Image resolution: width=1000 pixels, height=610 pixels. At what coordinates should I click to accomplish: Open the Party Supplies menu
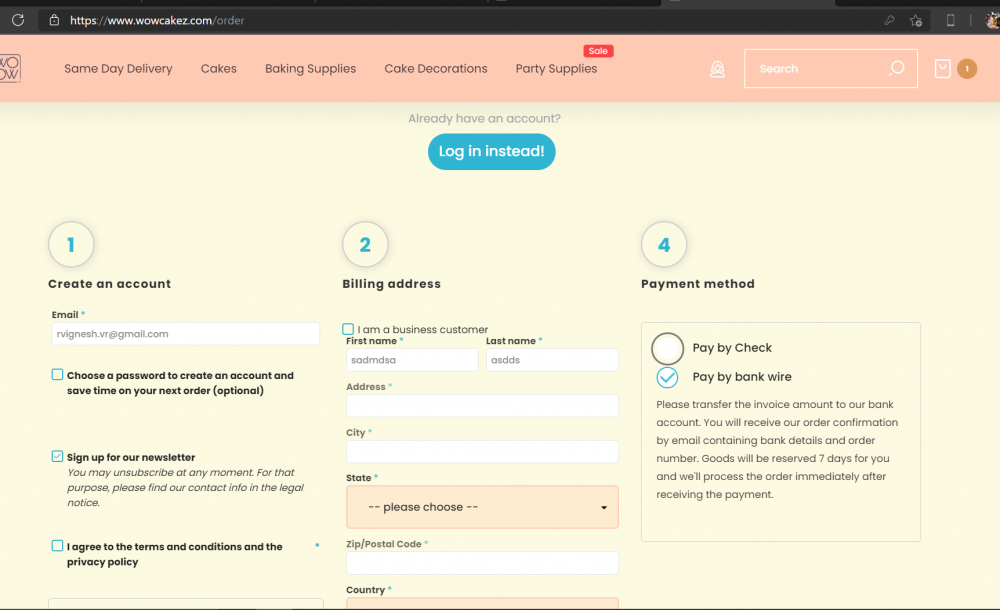(556, 68)
